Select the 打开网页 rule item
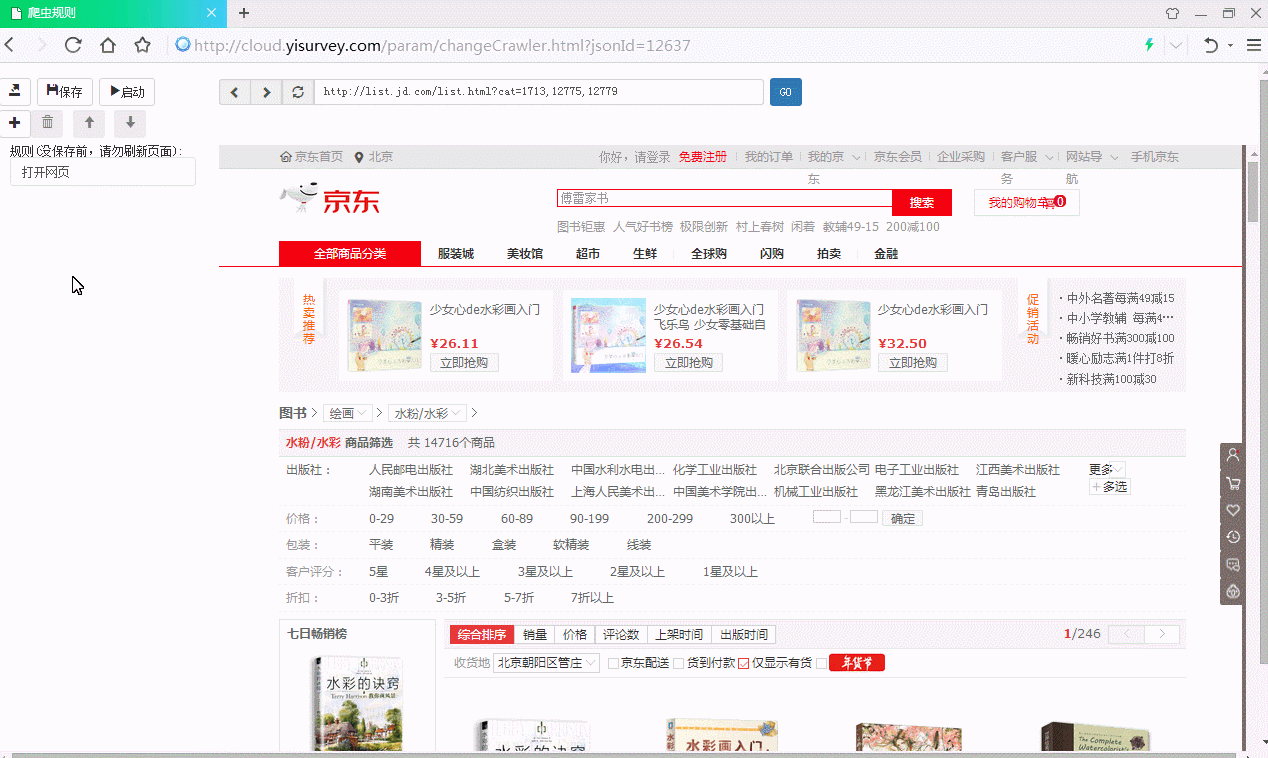The width and height of the screenshot is (1268, 758). tap(103, 172)
